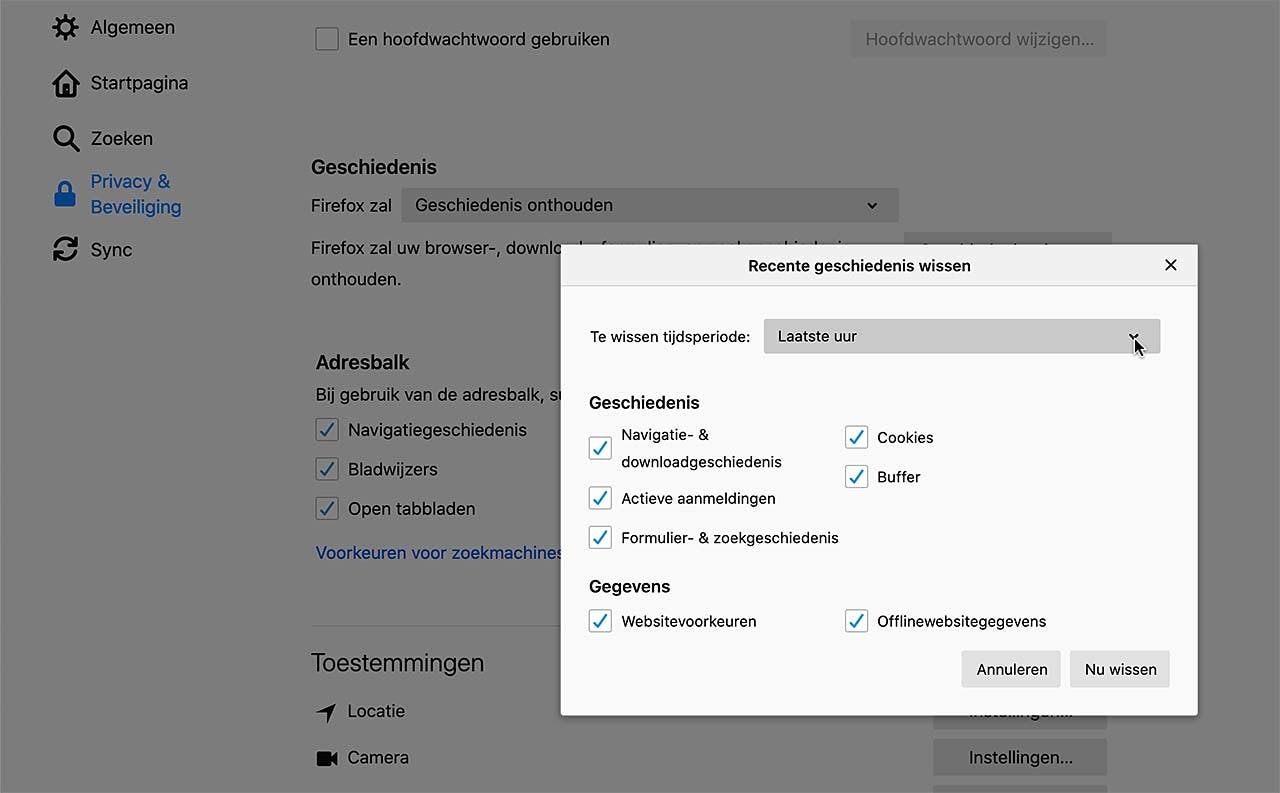The height and width of the screenshot is (793, 1280).
Task: Click the Startpagina home icon
Action: [x=65, y=82]
